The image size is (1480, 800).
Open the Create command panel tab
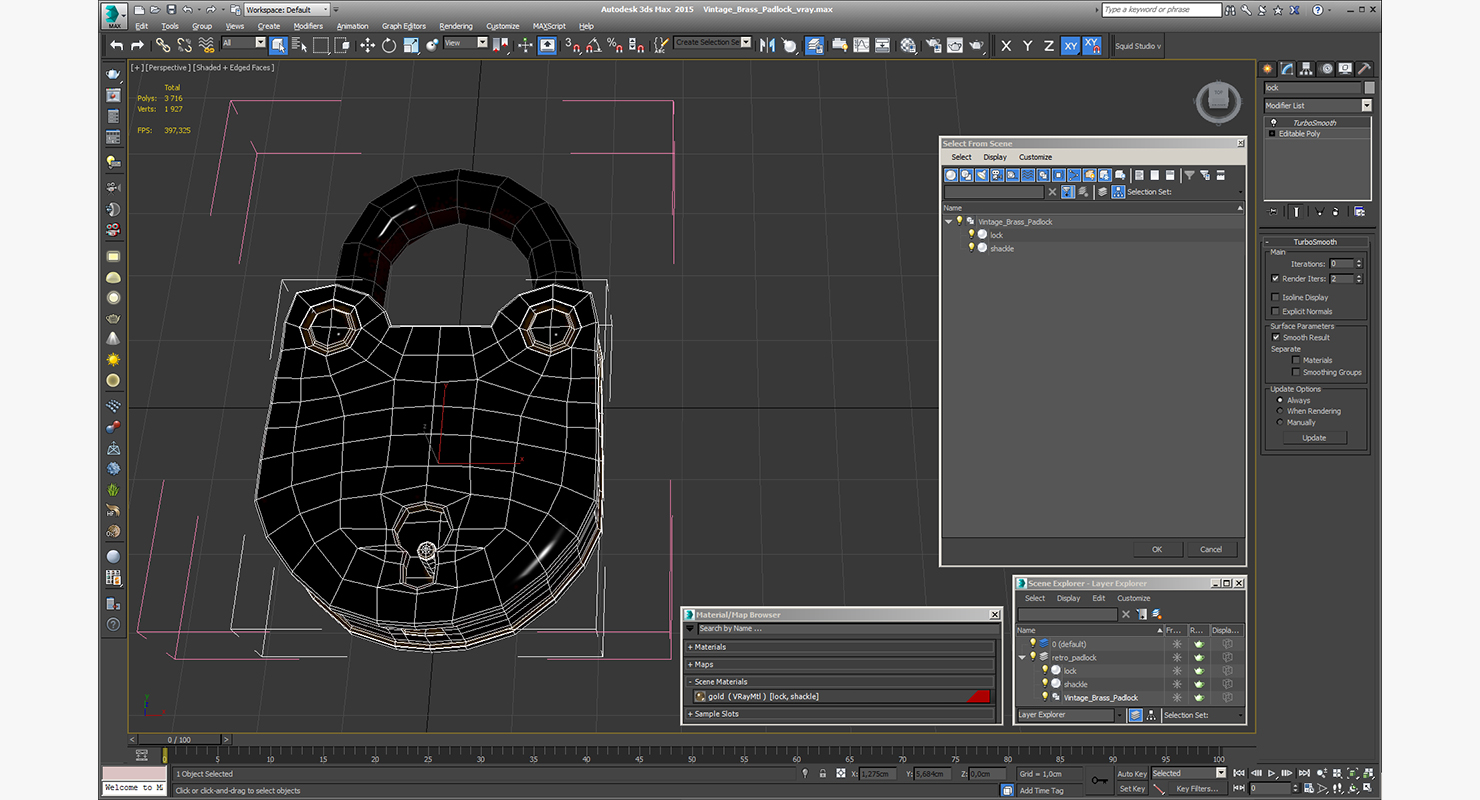(x=1268, y=68)
